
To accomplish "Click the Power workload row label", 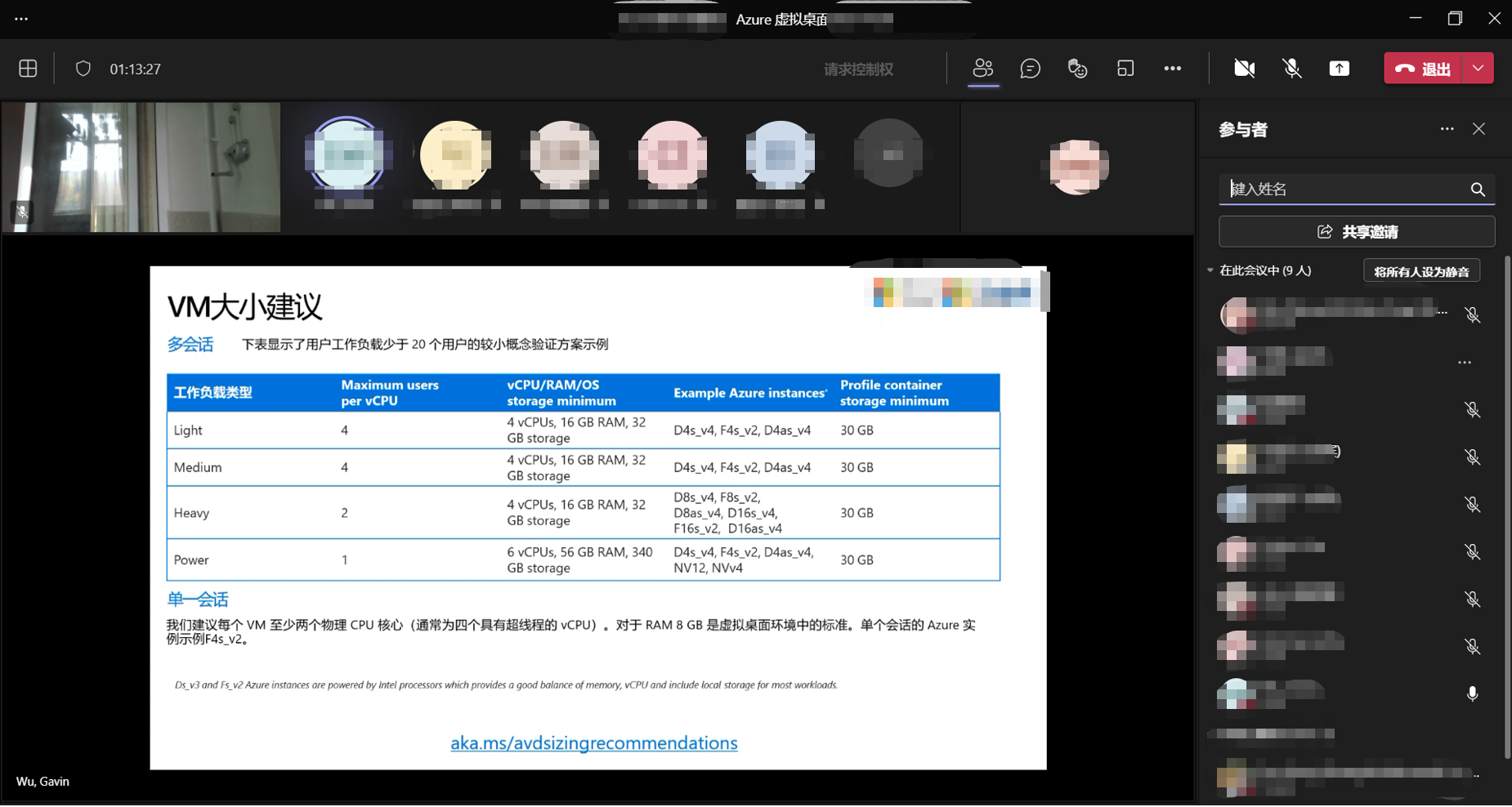I will (x=191, y=560).
